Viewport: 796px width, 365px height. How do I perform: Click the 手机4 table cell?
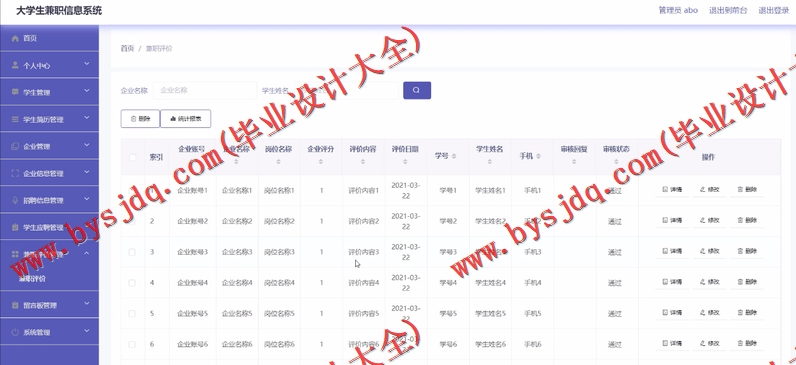(x=533, y=283)
